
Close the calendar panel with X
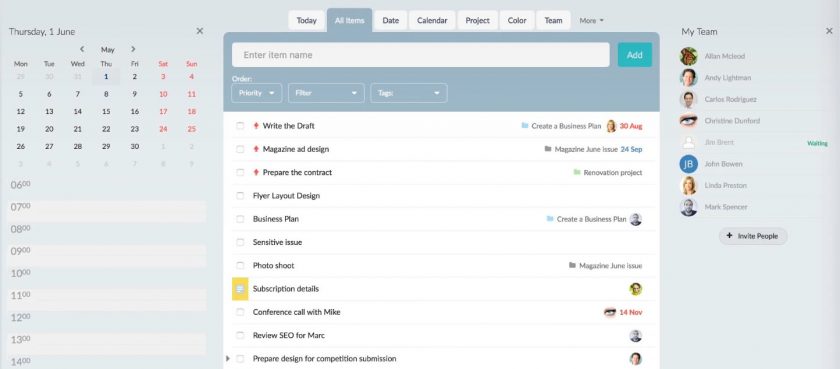click(x=200, y=31)
